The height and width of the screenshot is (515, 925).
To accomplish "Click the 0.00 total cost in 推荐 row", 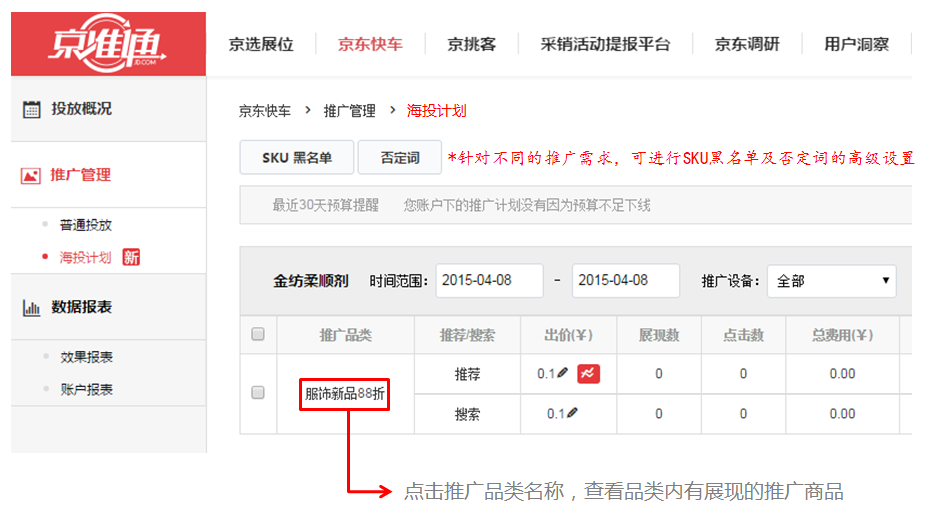I will click(x=842, y=374).
